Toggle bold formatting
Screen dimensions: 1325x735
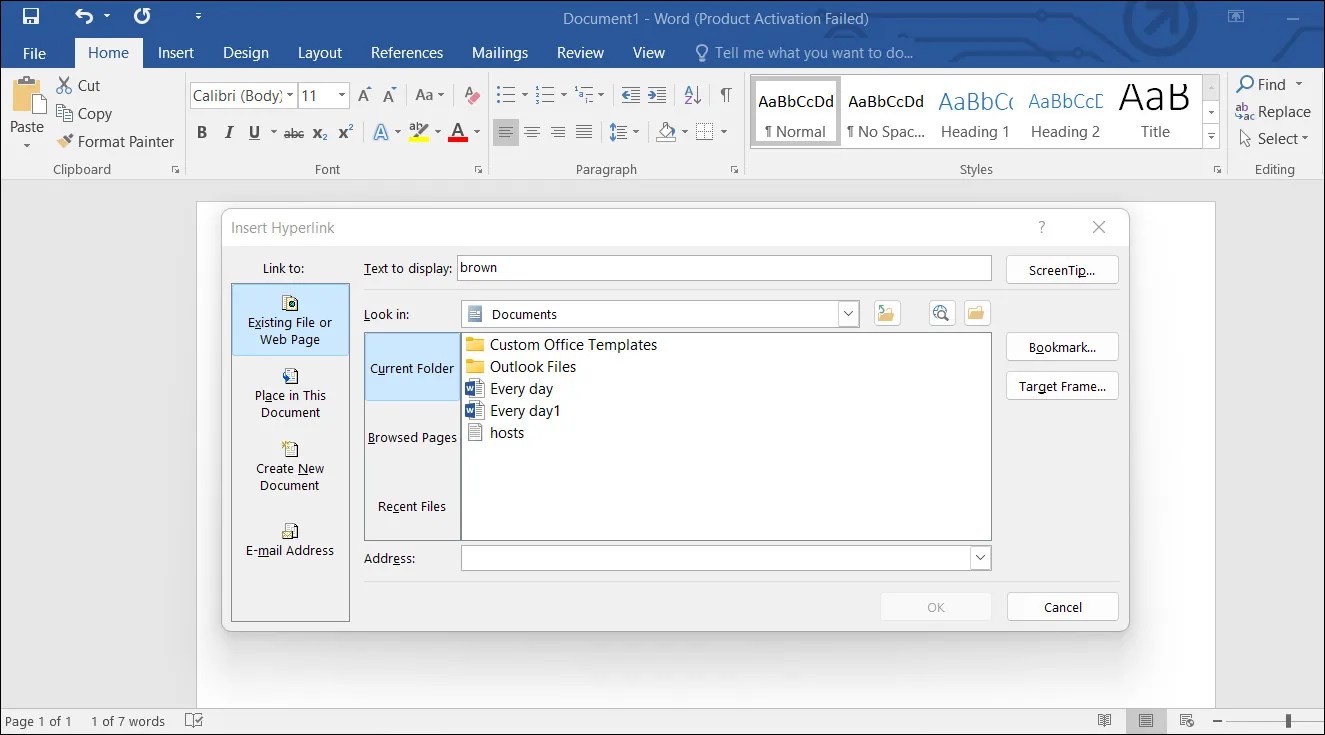coord(201,132)
